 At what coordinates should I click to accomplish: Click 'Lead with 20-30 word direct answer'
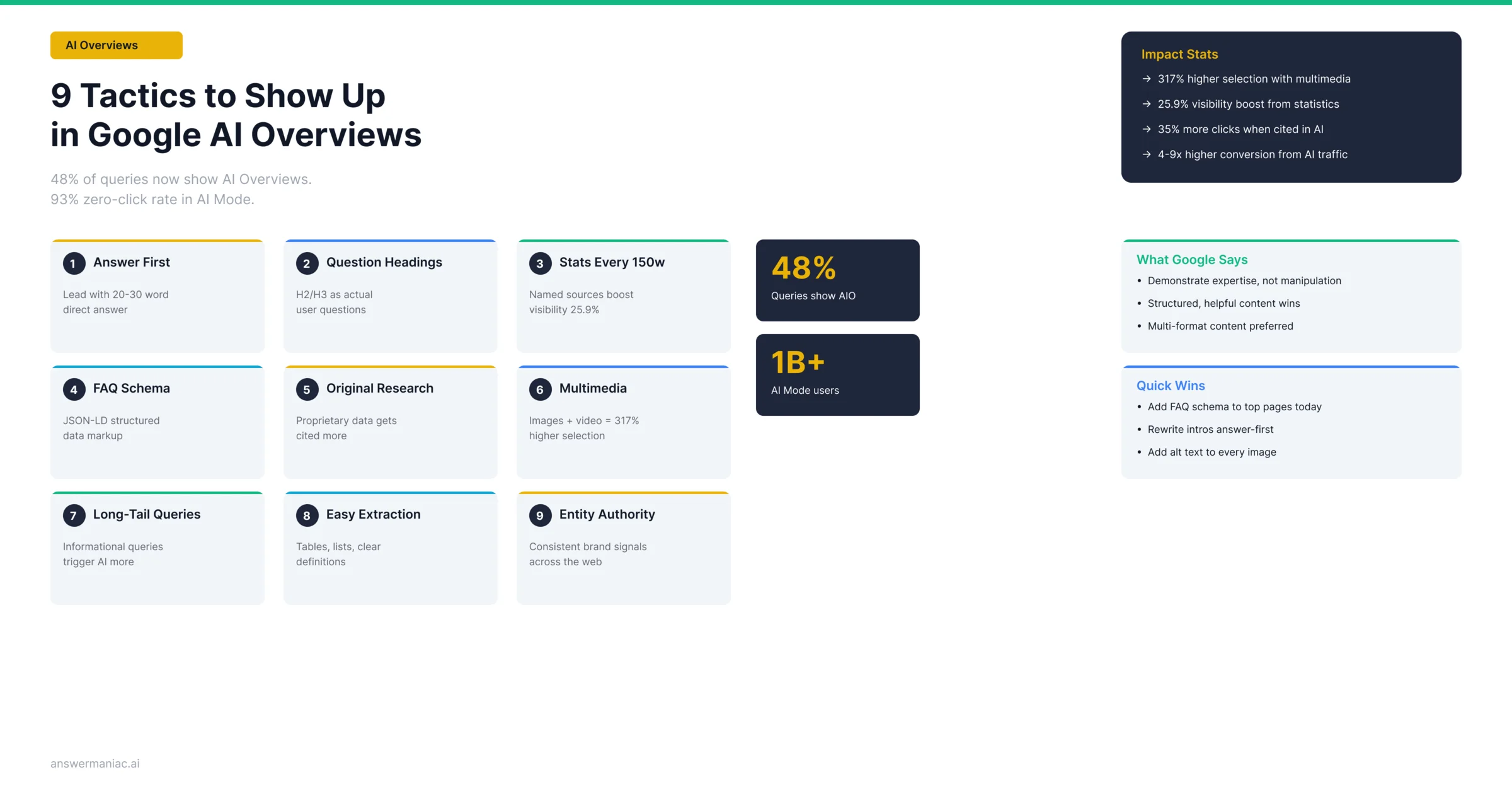[x=116, y=302]
